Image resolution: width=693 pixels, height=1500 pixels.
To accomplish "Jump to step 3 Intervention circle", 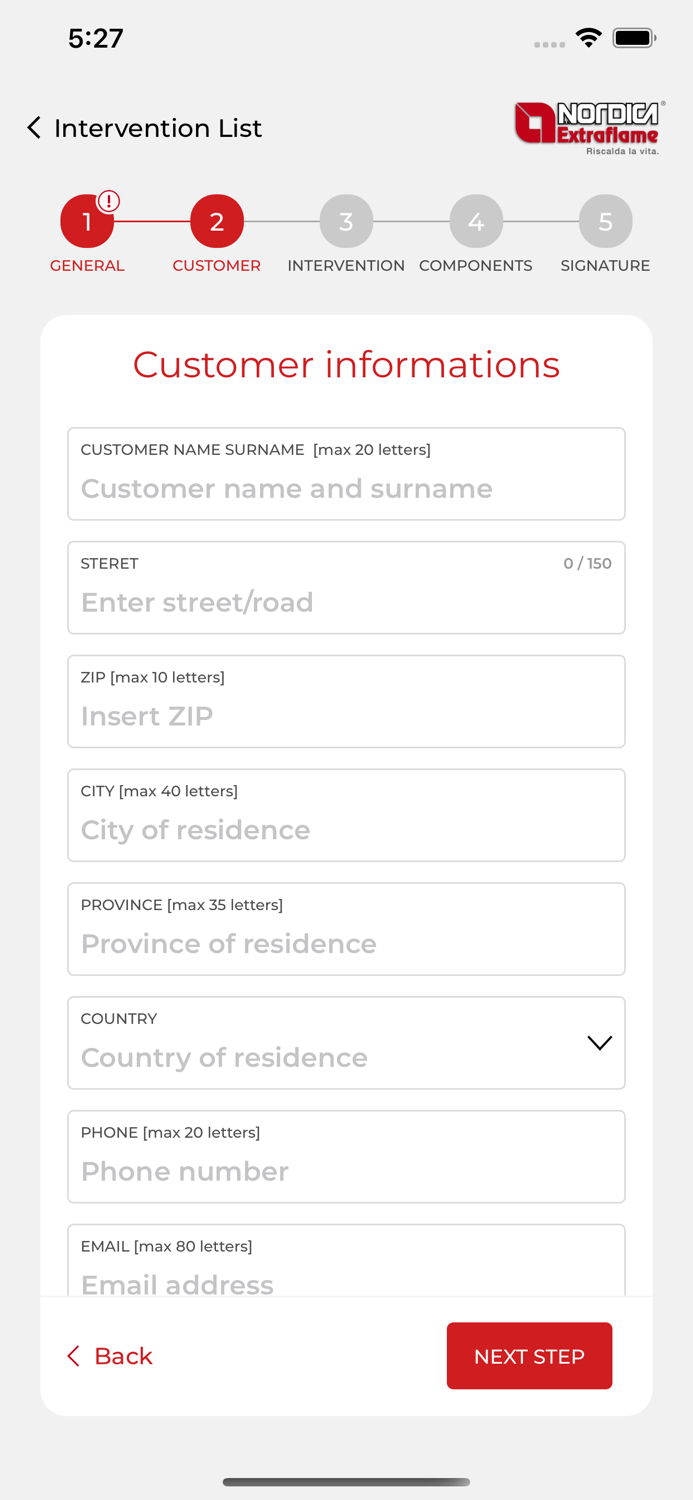I will (x=346, y=222).
